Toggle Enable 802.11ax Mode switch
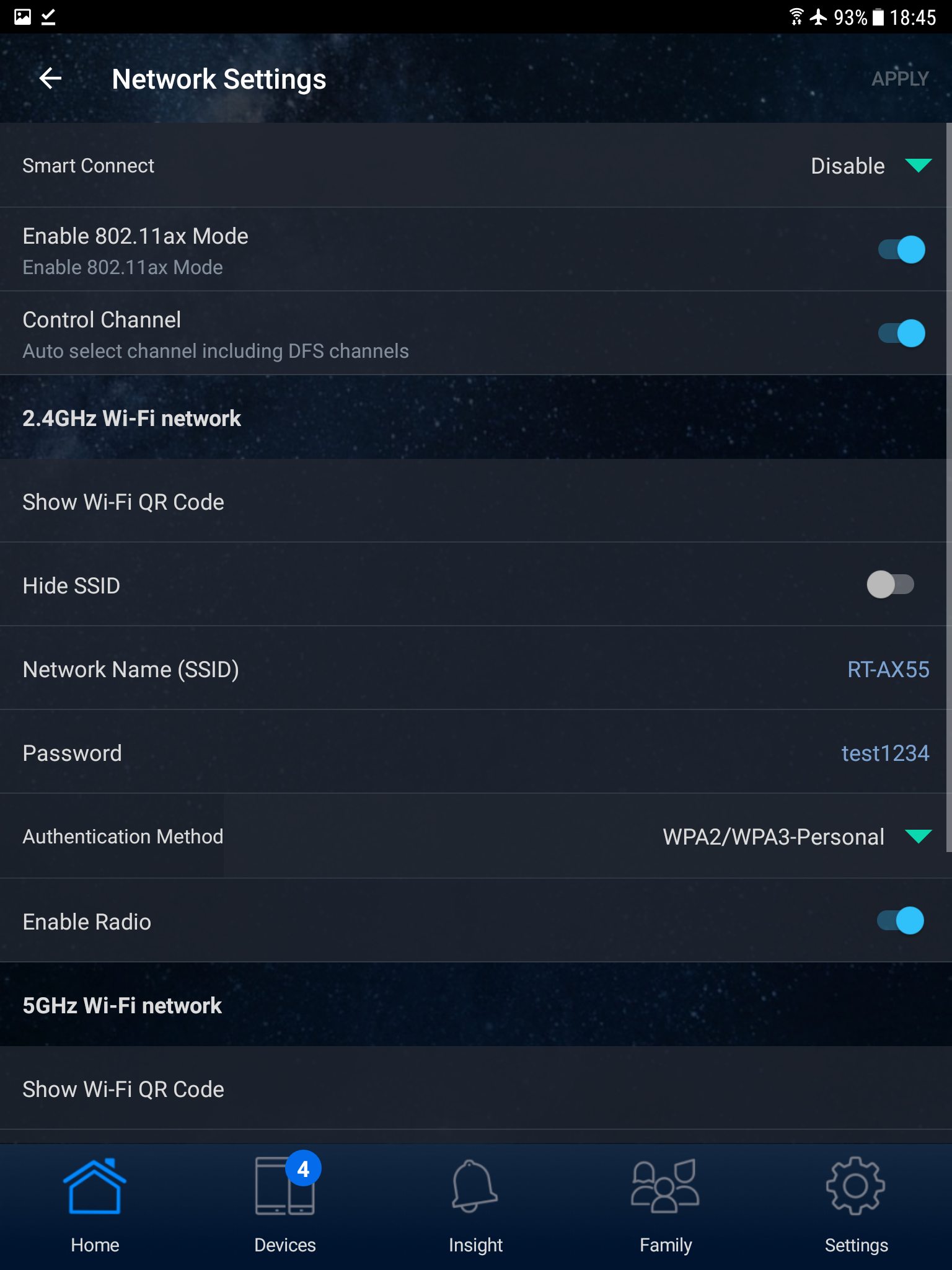Viewport: 952px width, 1270px height. (902, 250)
